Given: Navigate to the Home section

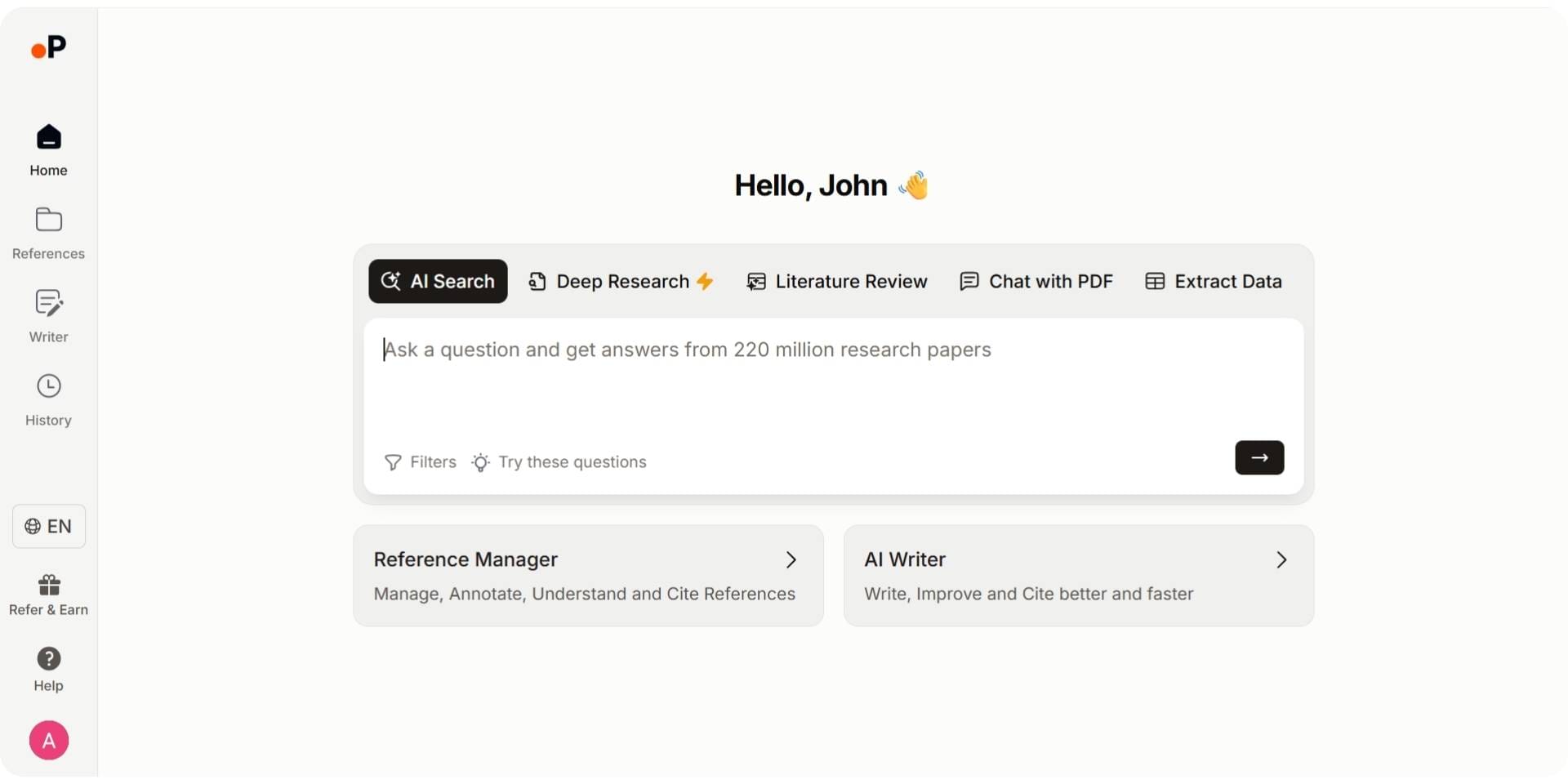Looking at the screenshot, I should (x=48, y=149).
